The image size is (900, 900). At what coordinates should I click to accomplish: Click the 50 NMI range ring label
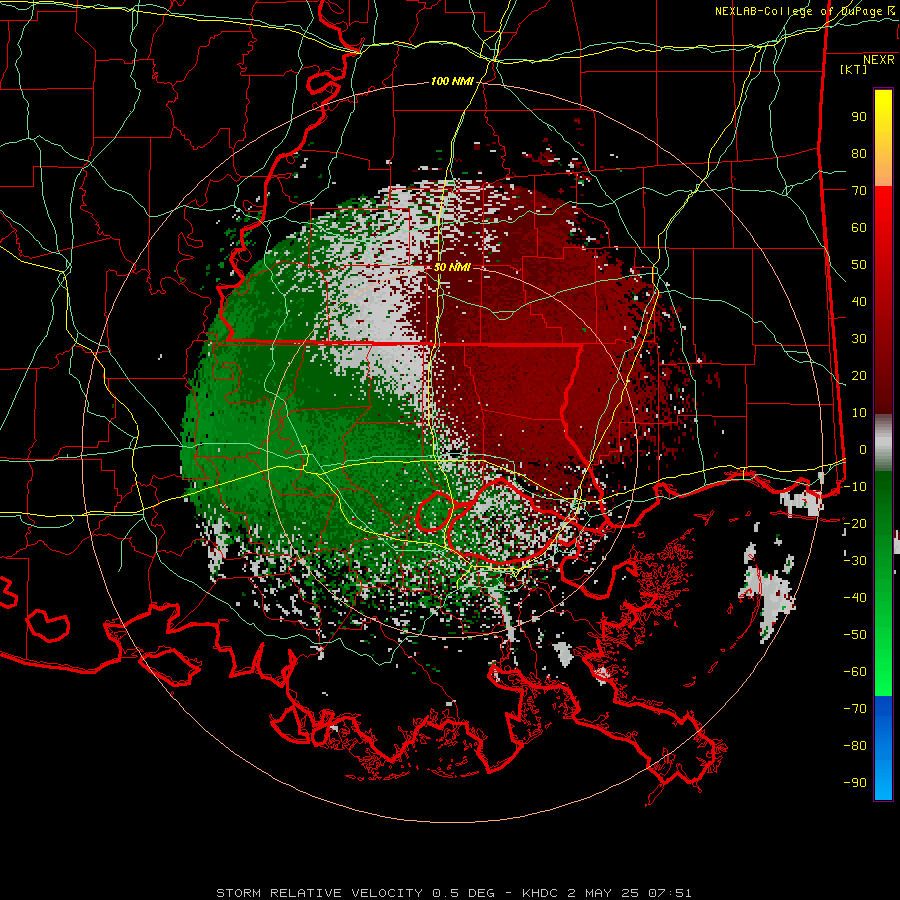[x=452, y=267]
